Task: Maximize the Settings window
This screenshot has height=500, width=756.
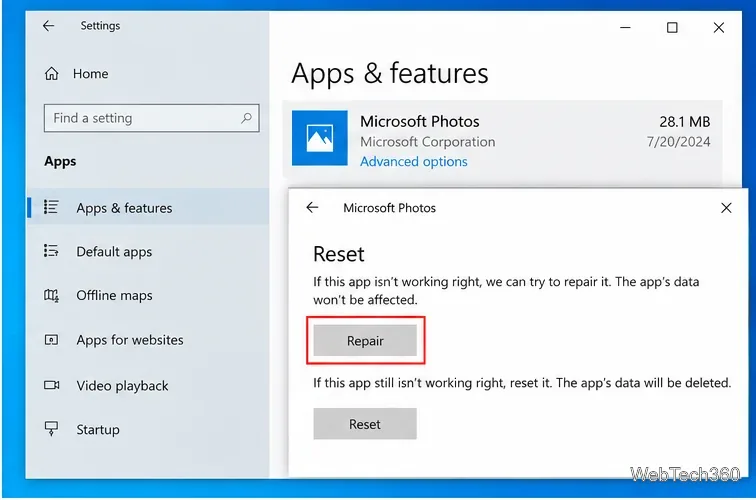Action: [672, 27]
